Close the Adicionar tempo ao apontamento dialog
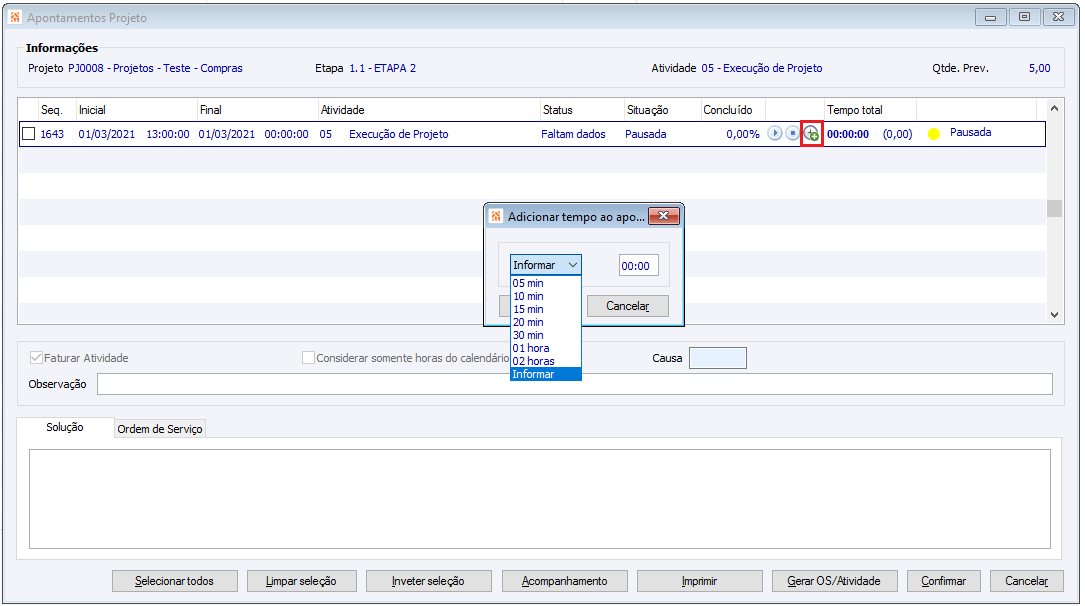The width and height of the screenshot is (1085, 606). pos(664,216)
